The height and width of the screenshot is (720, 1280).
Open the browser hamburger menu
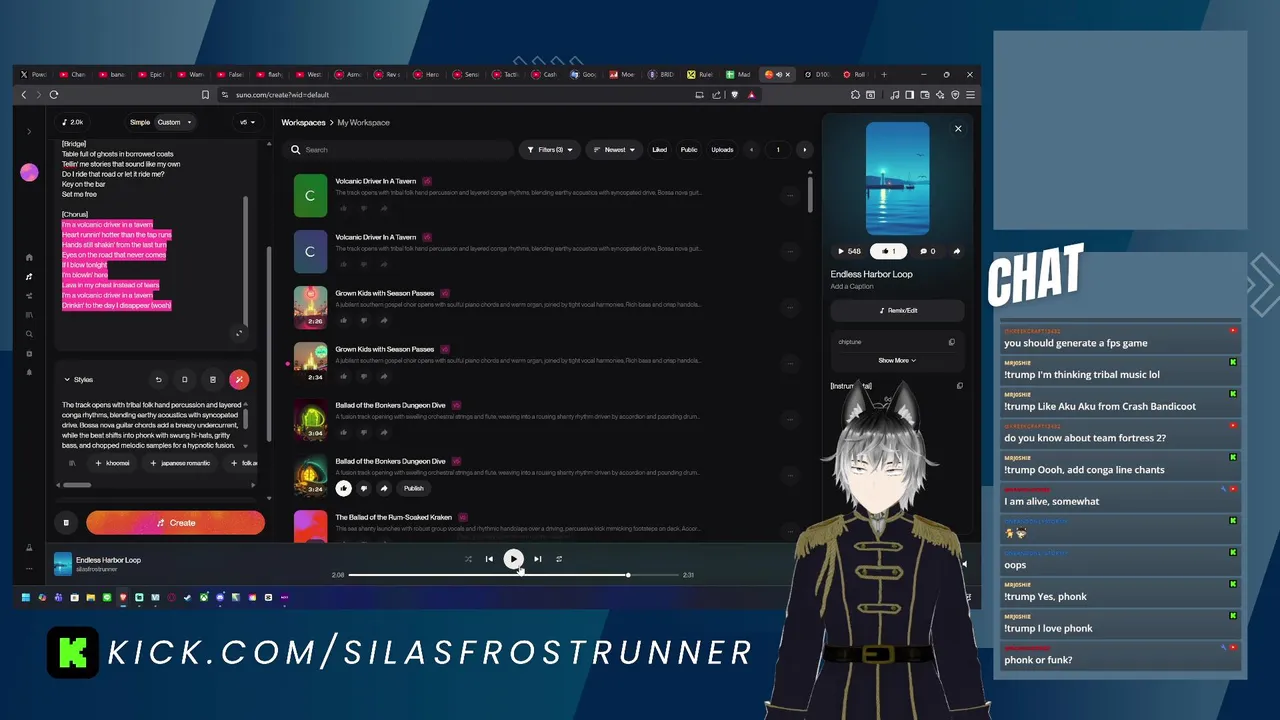click(x=970, y=95)
